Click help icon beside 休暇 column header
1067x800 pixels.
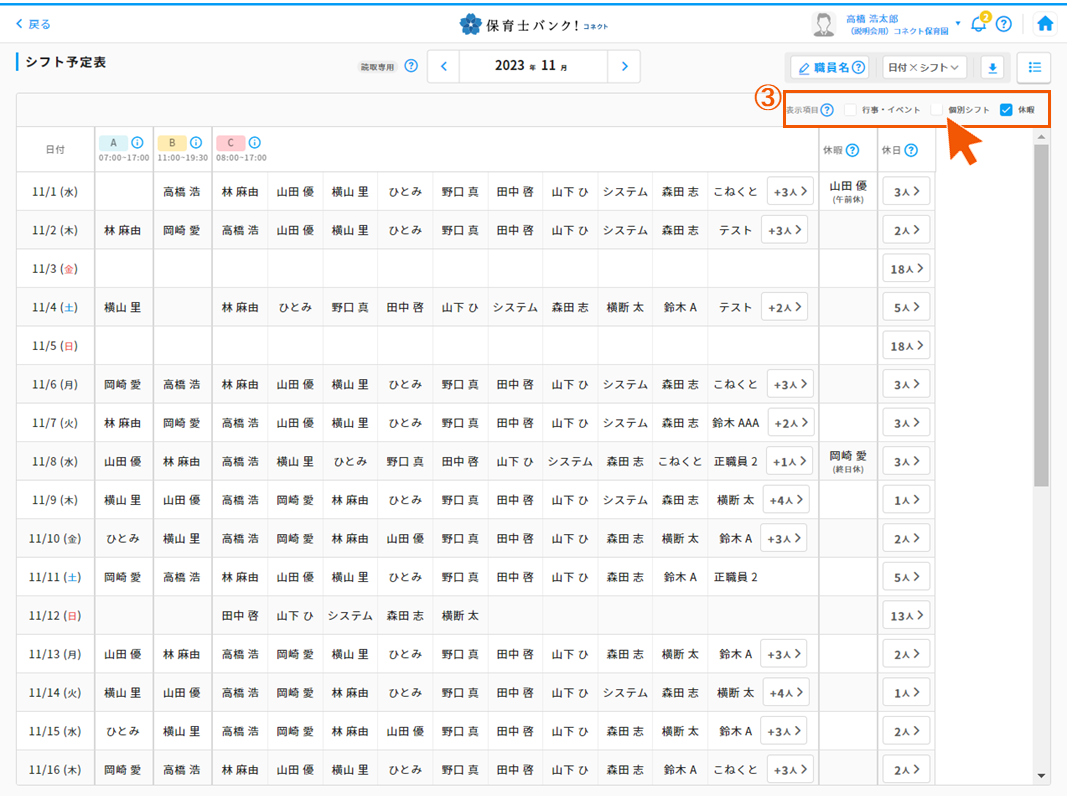coord(852,151)
